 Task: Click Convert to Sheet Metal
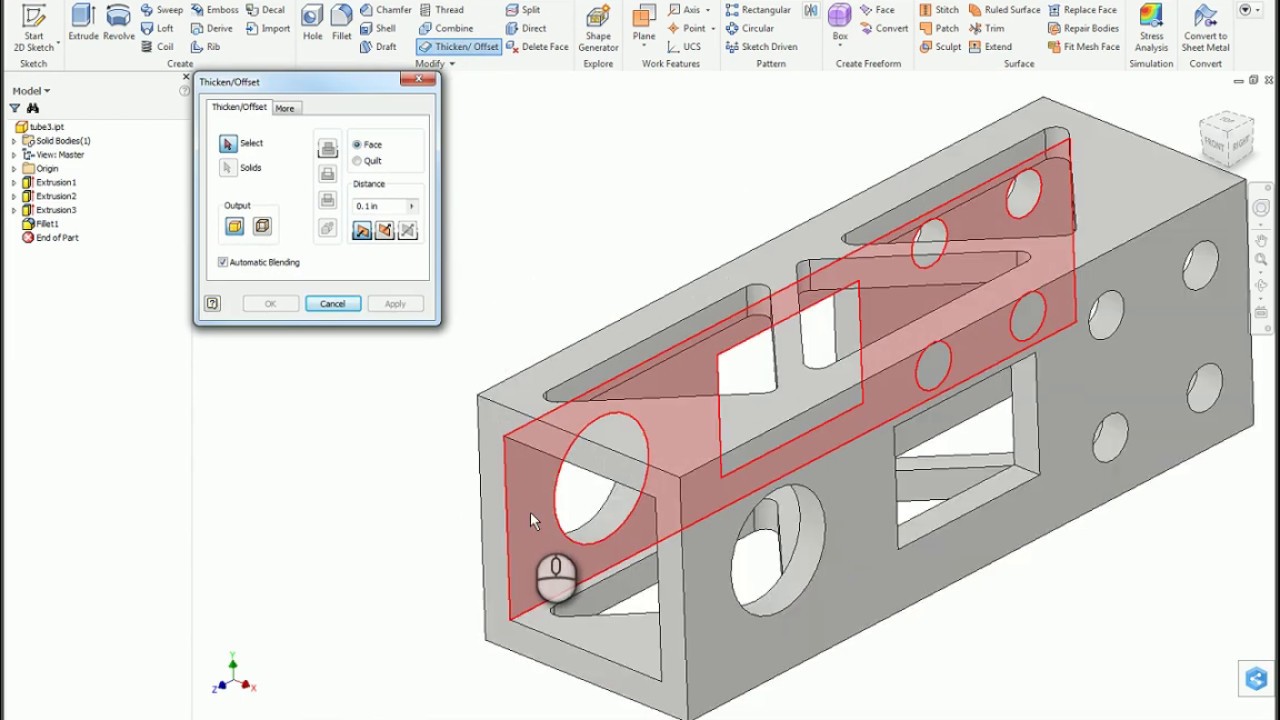(1205, 29)
